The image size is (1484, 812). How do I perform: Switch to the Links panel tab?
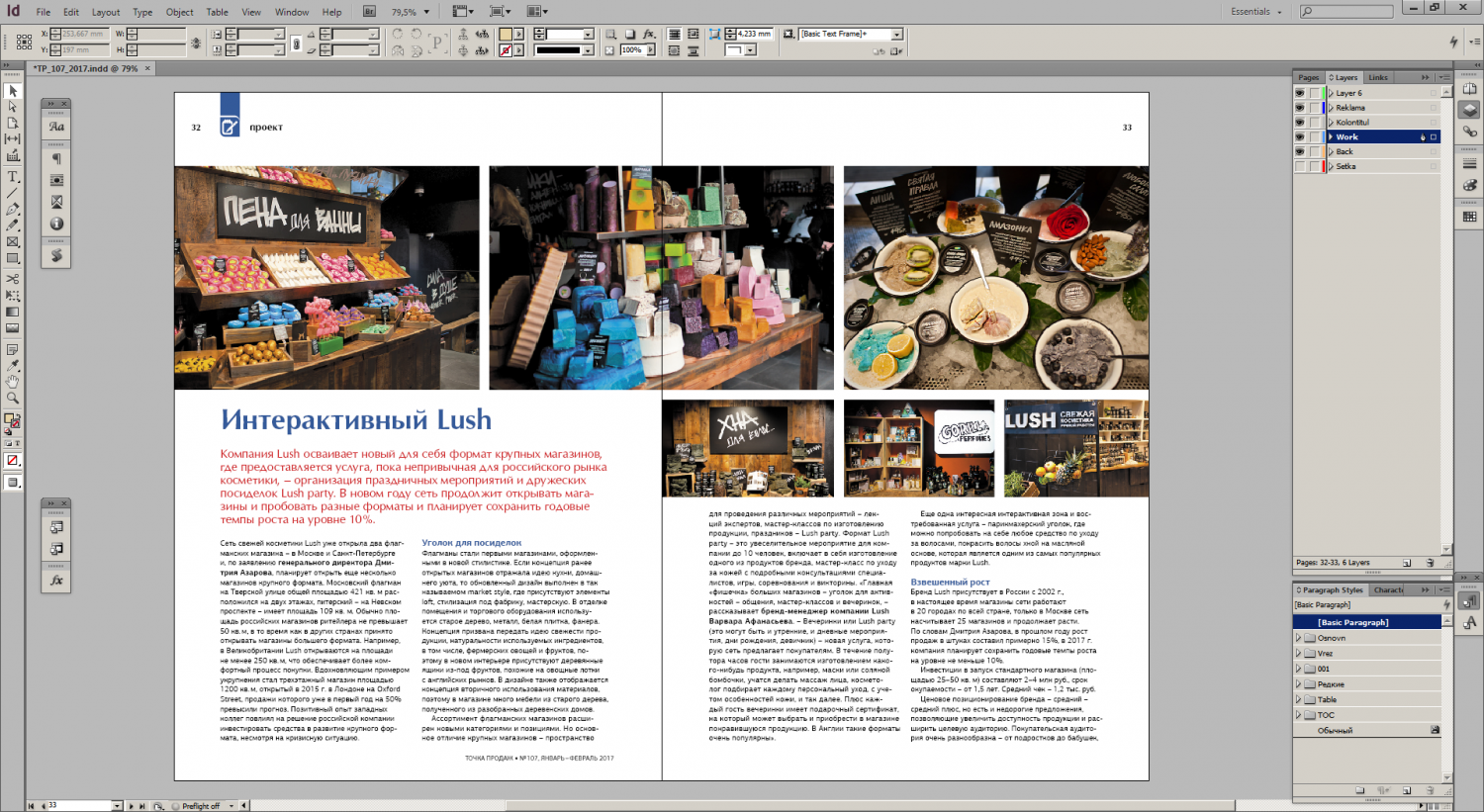(1378, 77)
